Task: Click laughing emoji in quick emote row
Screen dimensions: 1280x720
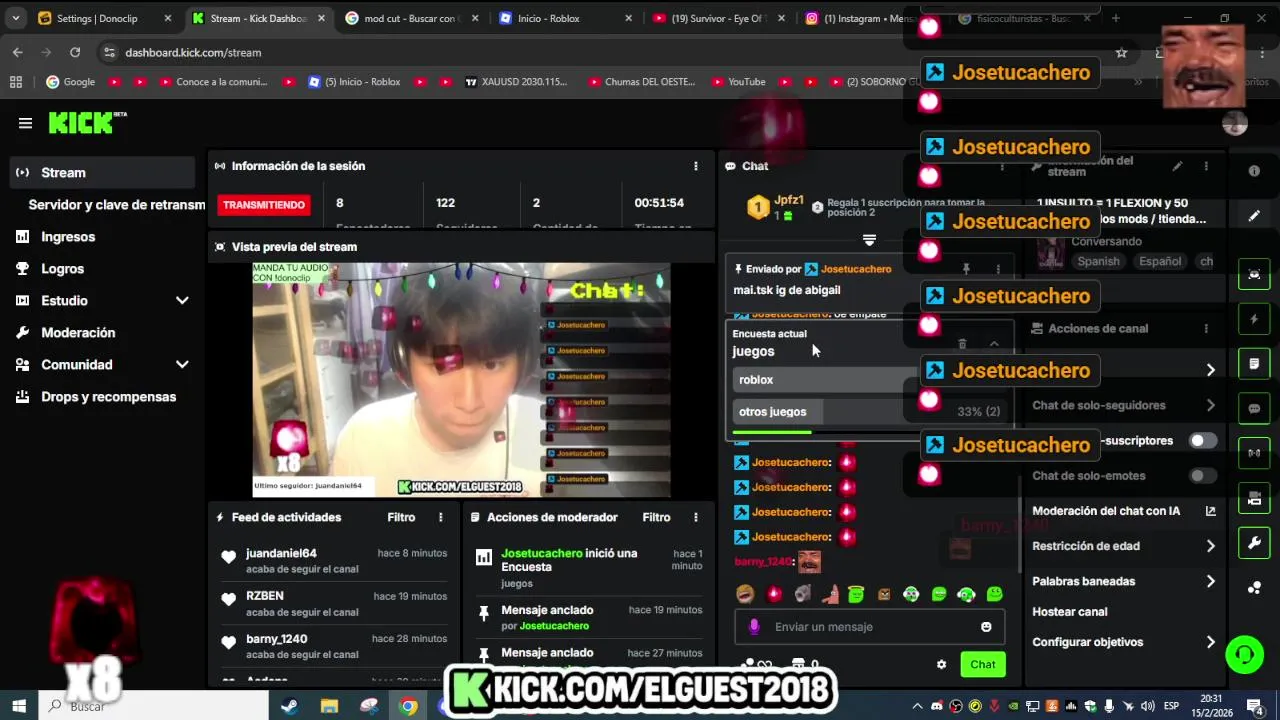Action: pos(745,594)
